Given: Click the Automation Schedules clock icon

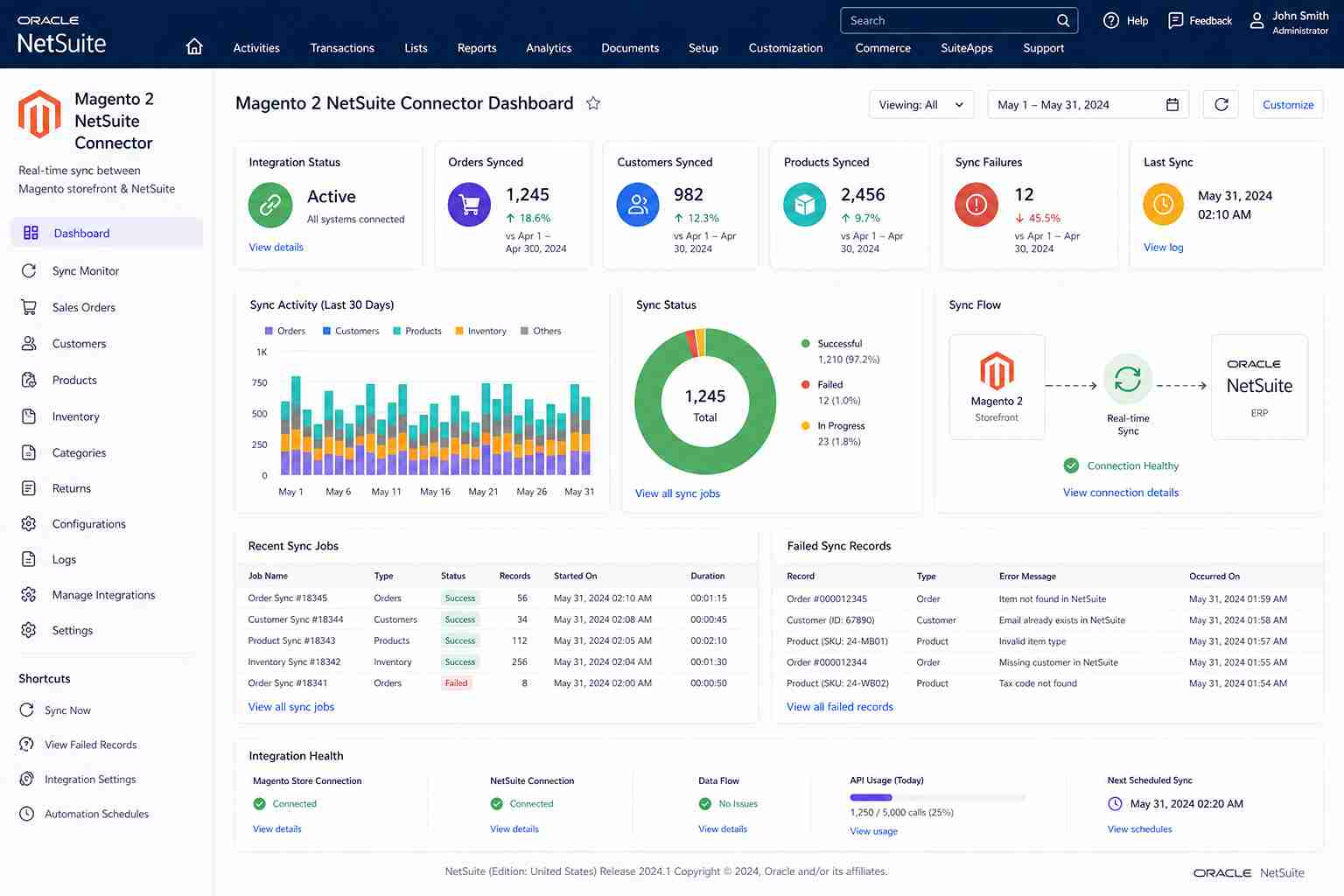Looking at the screenshot, I should point(27,814).
